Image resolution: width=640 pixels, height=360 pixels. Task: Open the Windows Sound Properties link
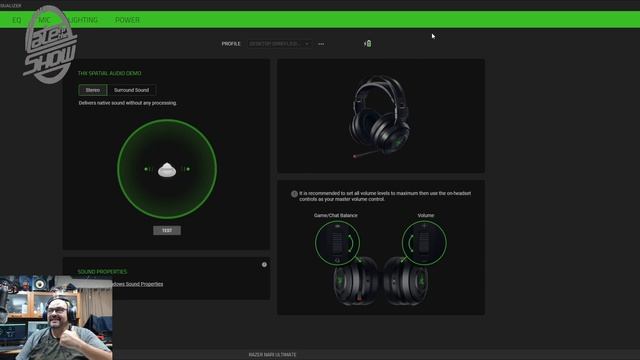click(137, 284)
